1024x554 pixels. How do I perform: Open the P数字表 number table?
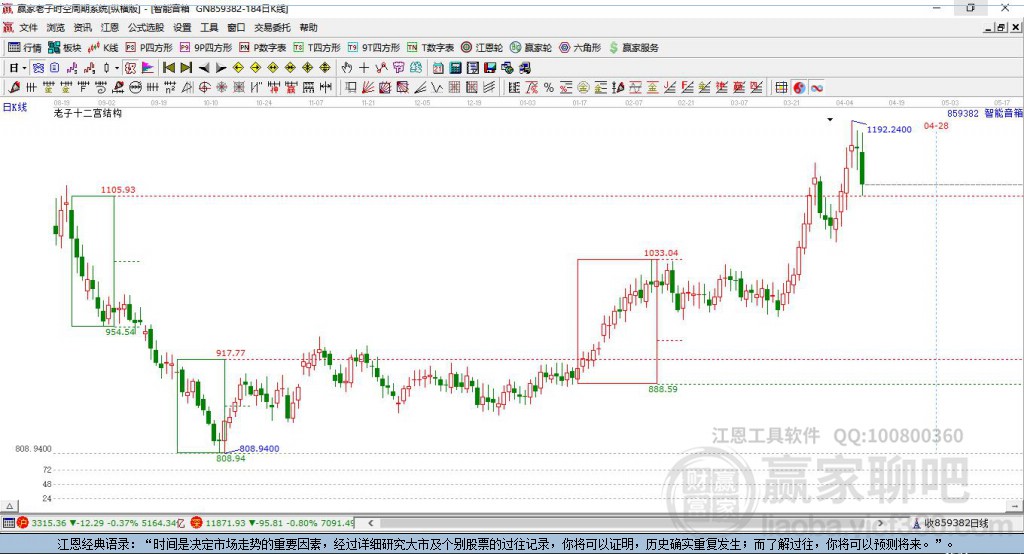263,48
